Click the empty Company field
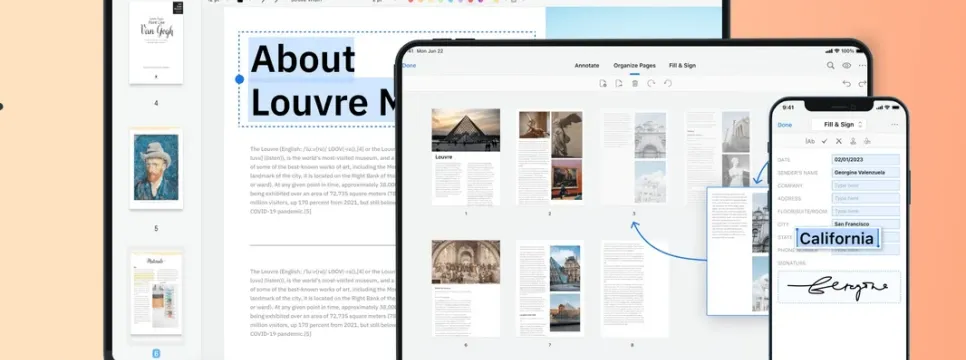The height and width of the screenshot is (360, 966). click(866, 186)
